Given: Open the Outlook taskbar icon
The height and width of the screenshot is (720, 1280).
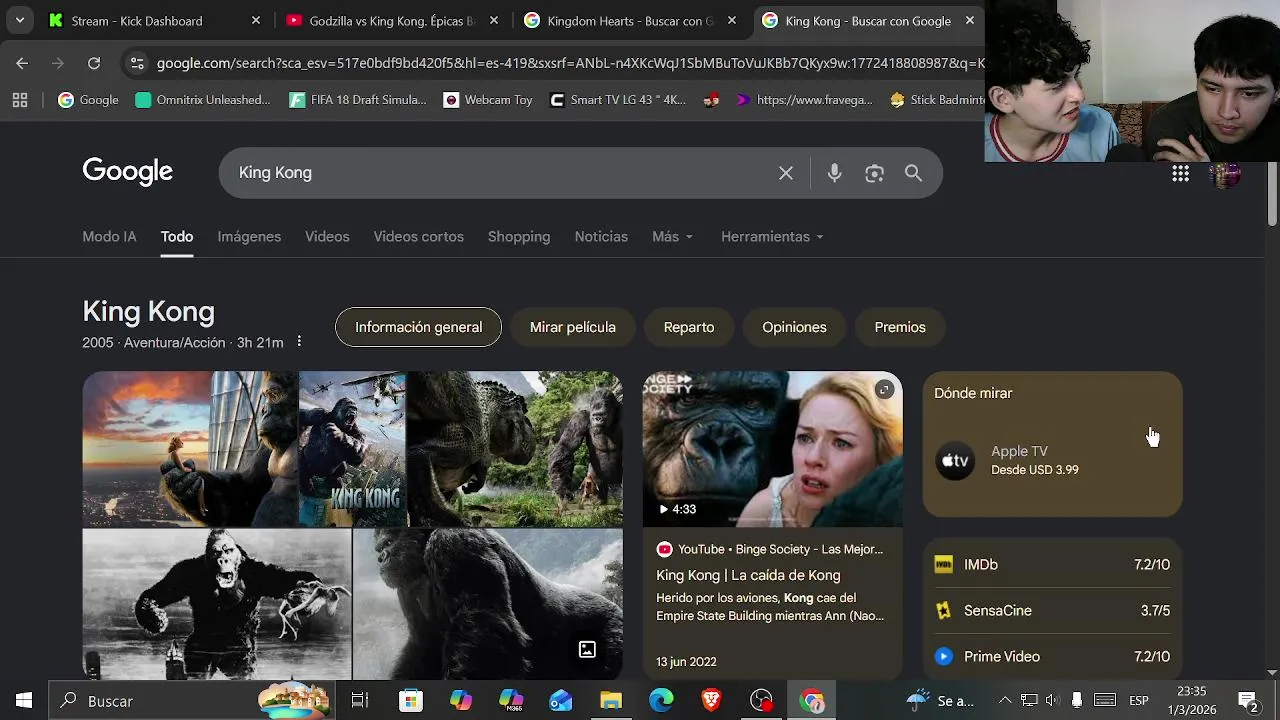Looking at the screenshot, I should pyautogui.click(x=561, y=701).
